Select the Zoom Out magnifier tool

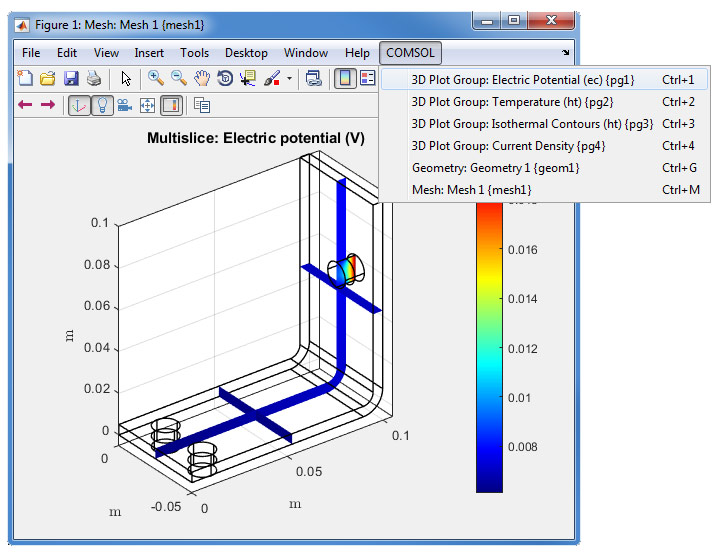click(178, 78)
